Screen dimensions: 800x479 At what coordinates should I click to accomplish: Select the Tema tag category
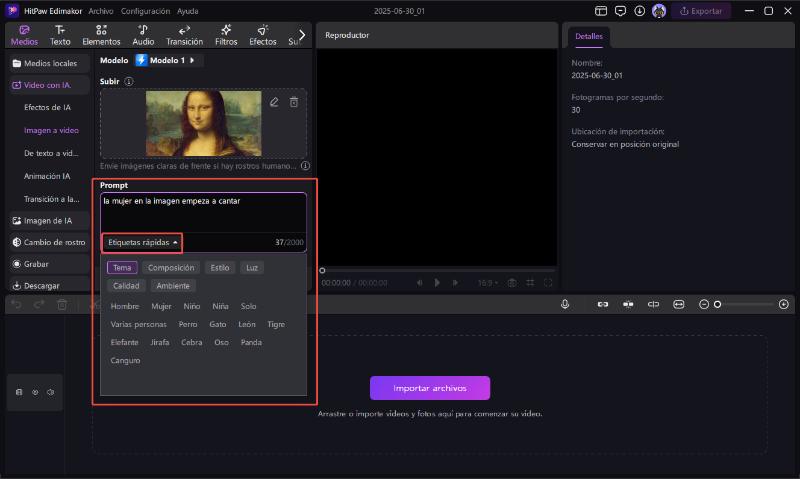[122, 267]
